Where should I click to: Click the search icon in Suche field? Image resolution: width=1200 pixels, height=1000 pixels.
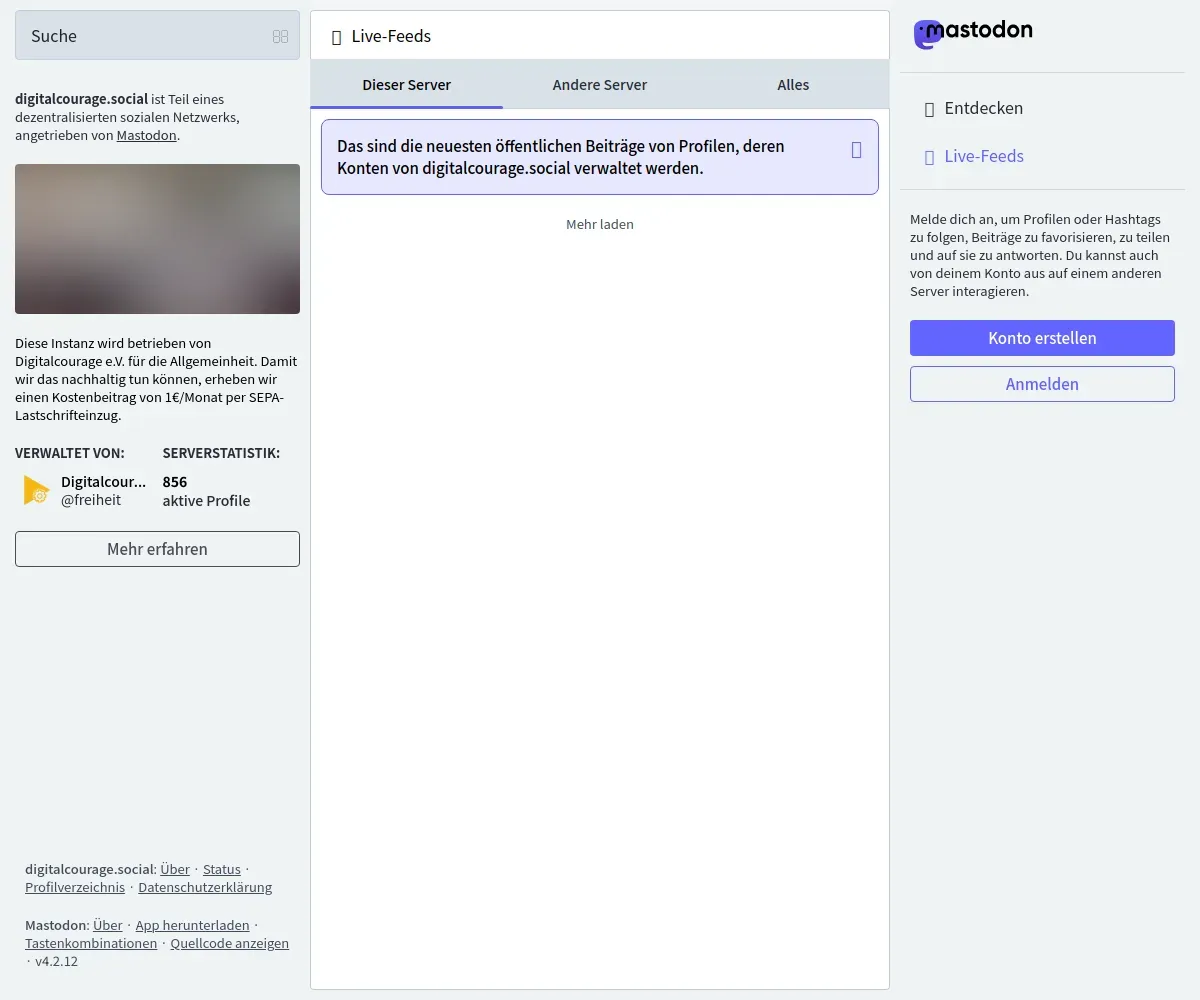click(x=280, y=36)
